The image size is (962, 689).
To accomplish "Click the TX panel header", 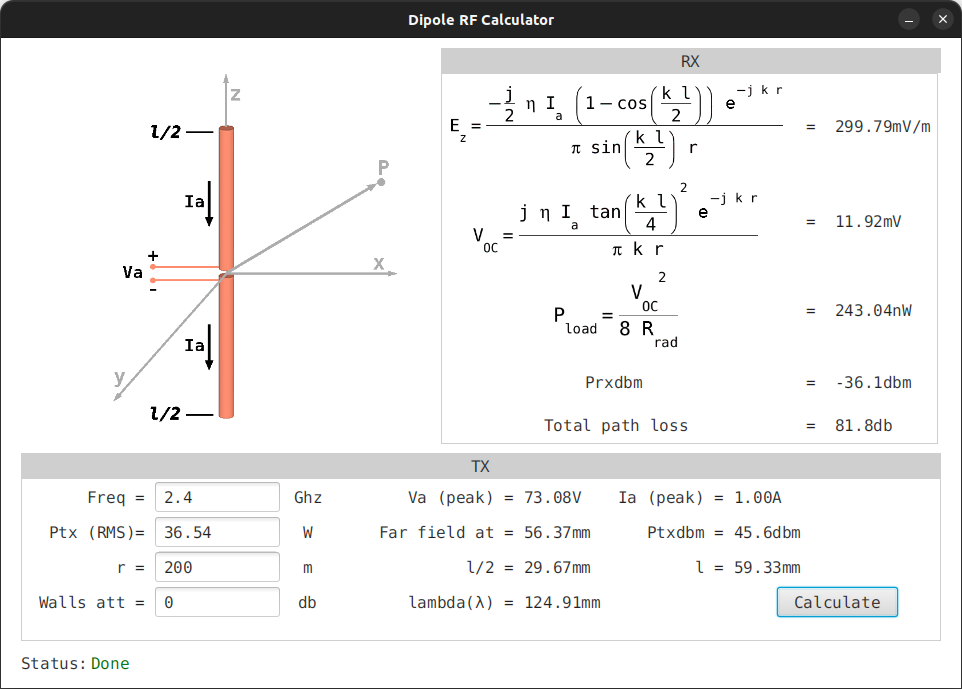I will click(x=480, y=466).
